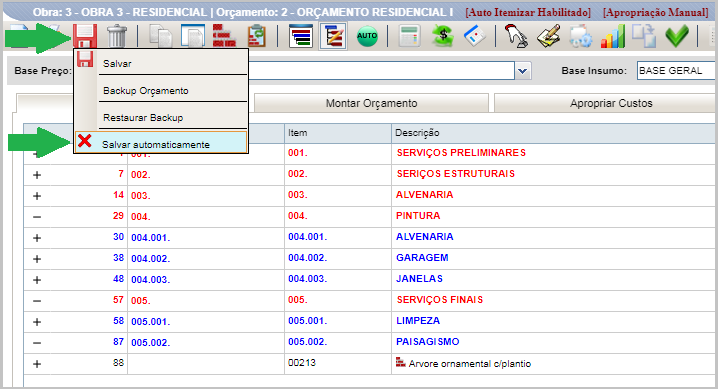The width and height of the screenshot is (718, 389).
Task: Click the notepad with pencil icon
Action: [x=549, y=36]
